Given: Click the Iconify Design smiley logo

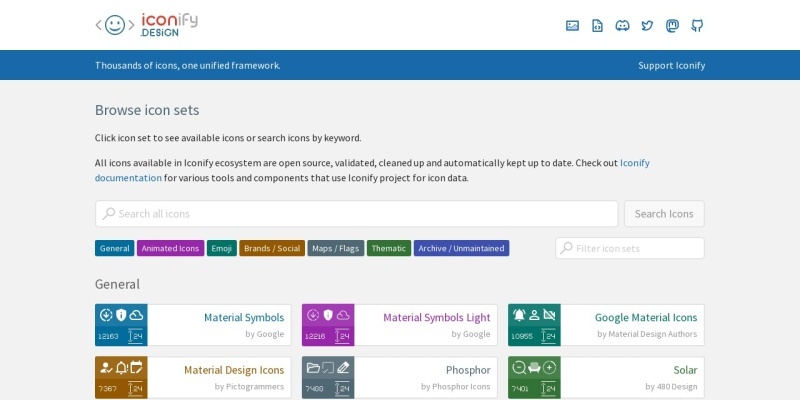Looking at the screenshot, I should coord(146,25).
